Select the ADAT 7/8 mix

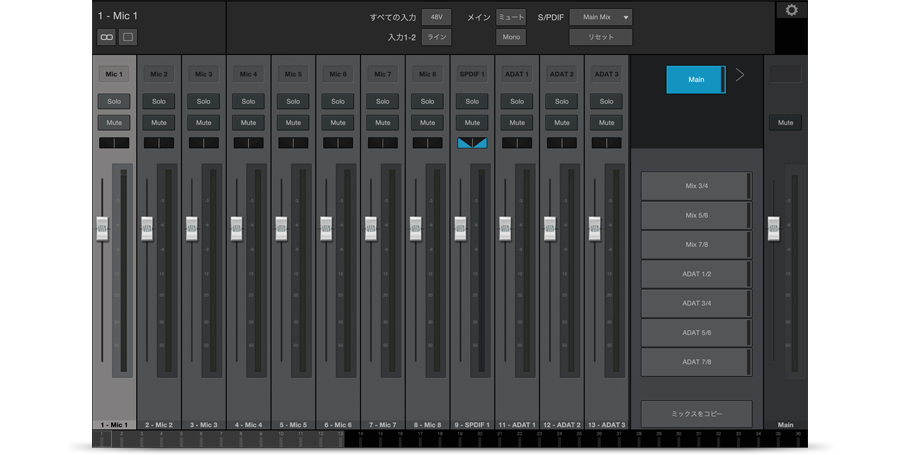click(696, 362)
